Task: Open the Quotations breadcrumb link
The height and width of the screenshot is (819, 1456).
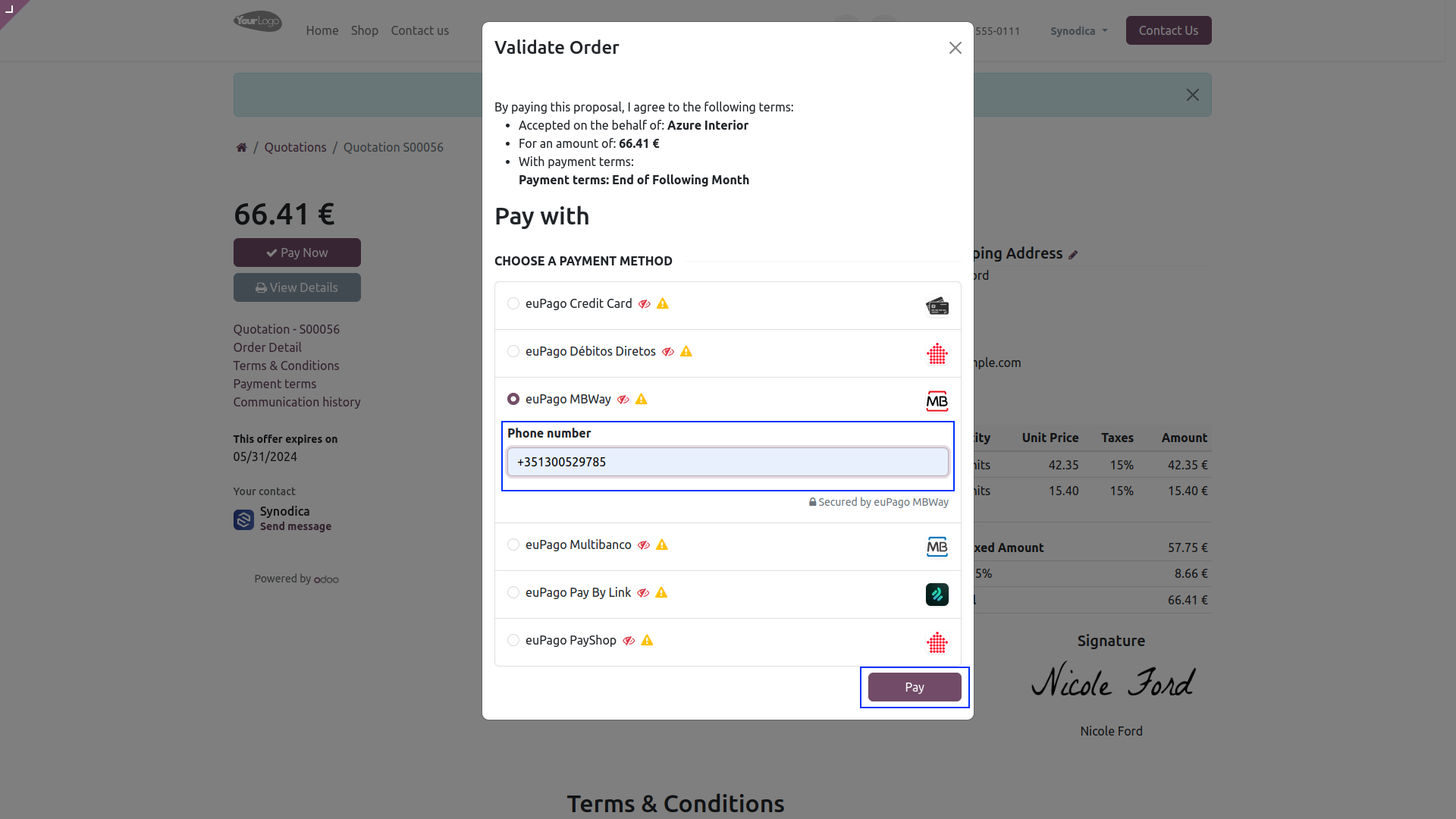Action: pos(295,147)
